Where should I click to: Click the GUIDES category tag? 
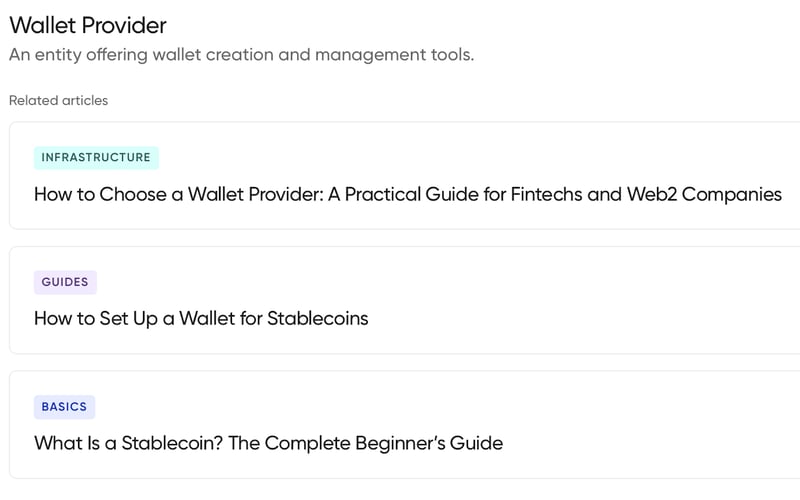click(x=65, y=282)
